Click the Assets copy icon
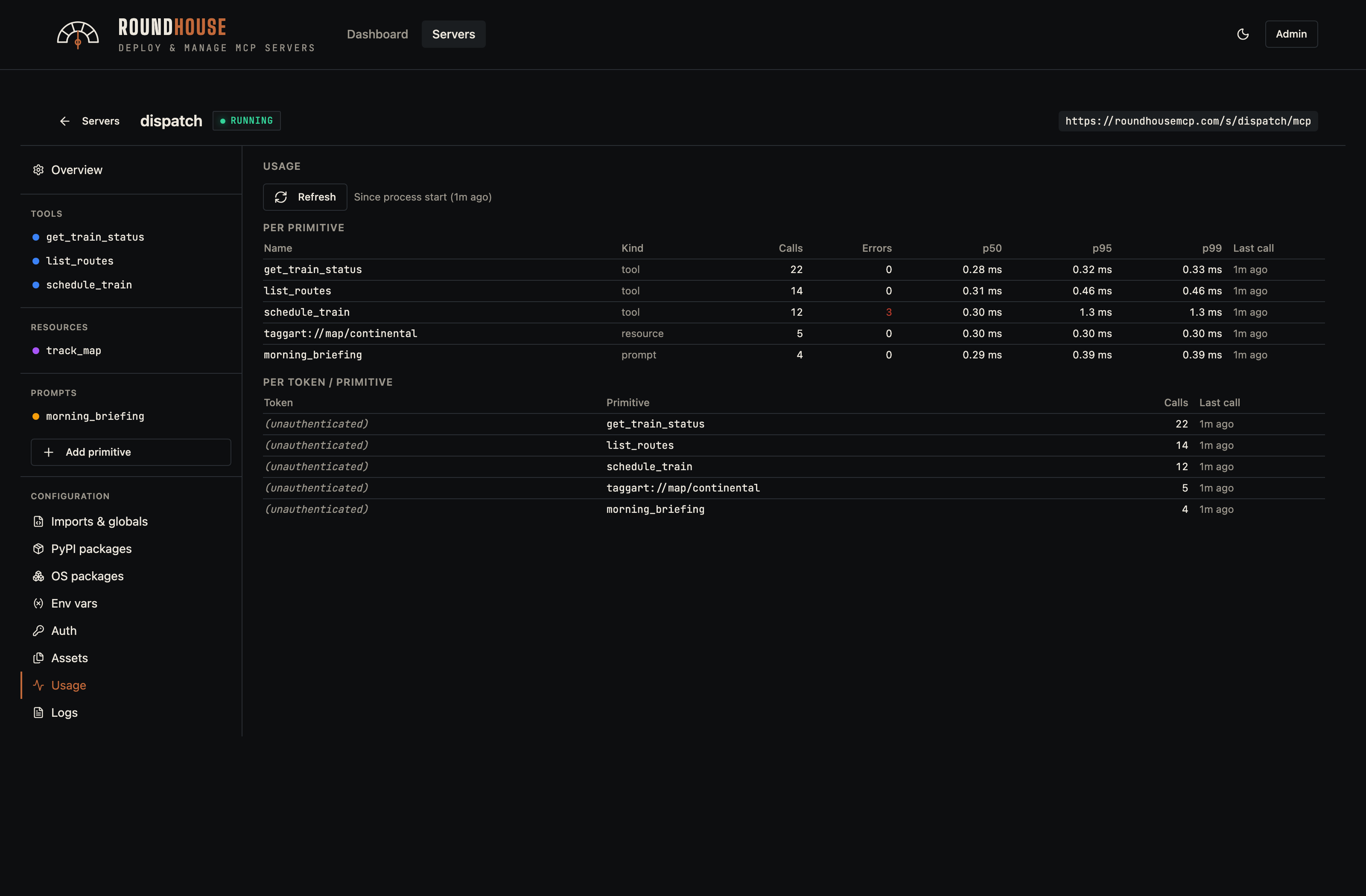Image resolution: width=1366 pixels, height=896 pixels. pyautogui.click(x=38, y=658)
